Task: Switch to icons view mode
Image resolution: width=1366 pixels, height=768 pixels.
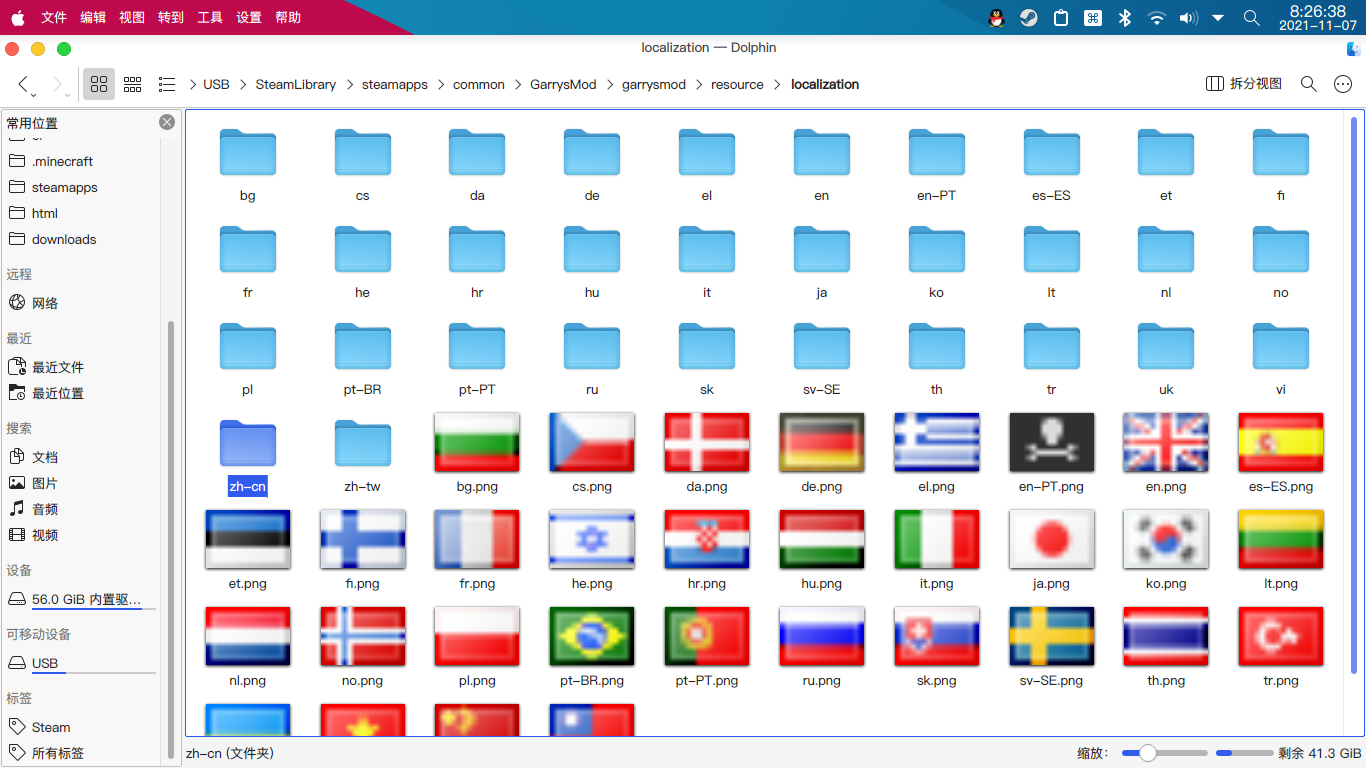Action: point(98,84)
